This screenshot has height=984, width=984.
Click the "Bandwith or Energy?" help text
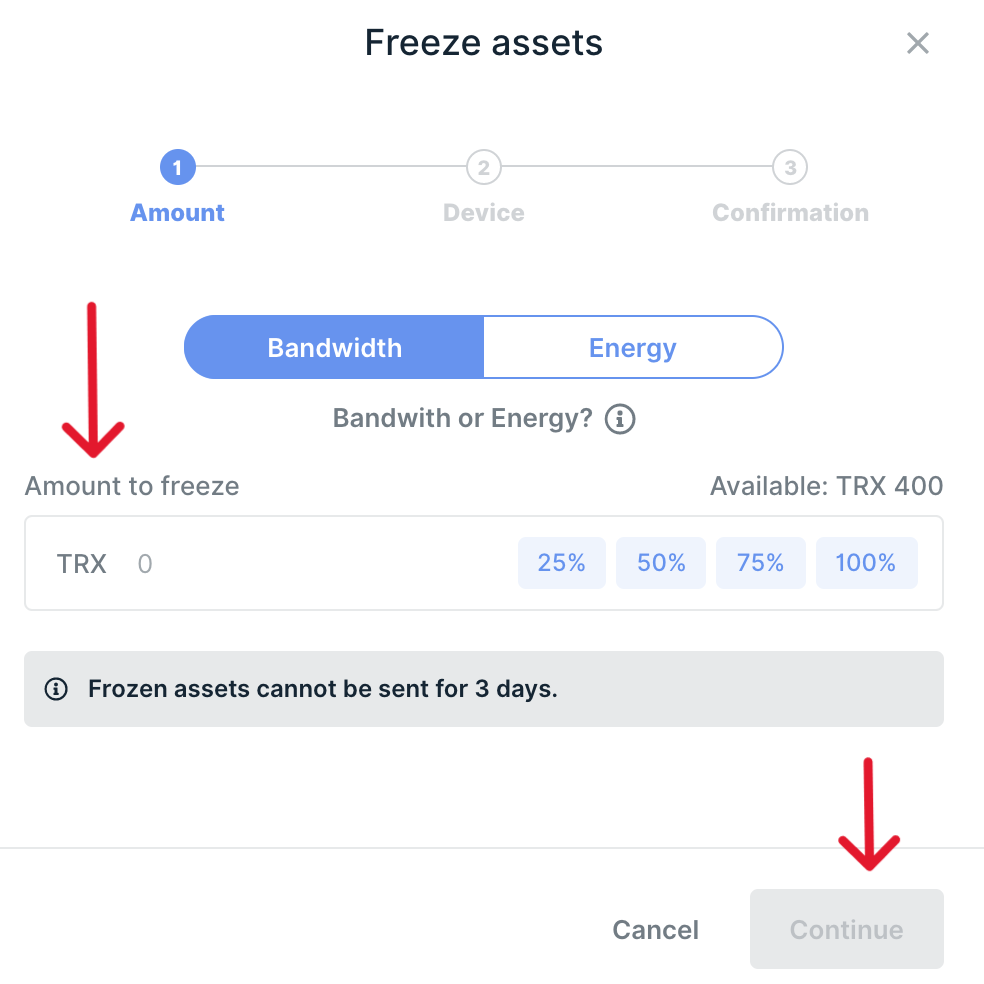click(x=463, y=418)
